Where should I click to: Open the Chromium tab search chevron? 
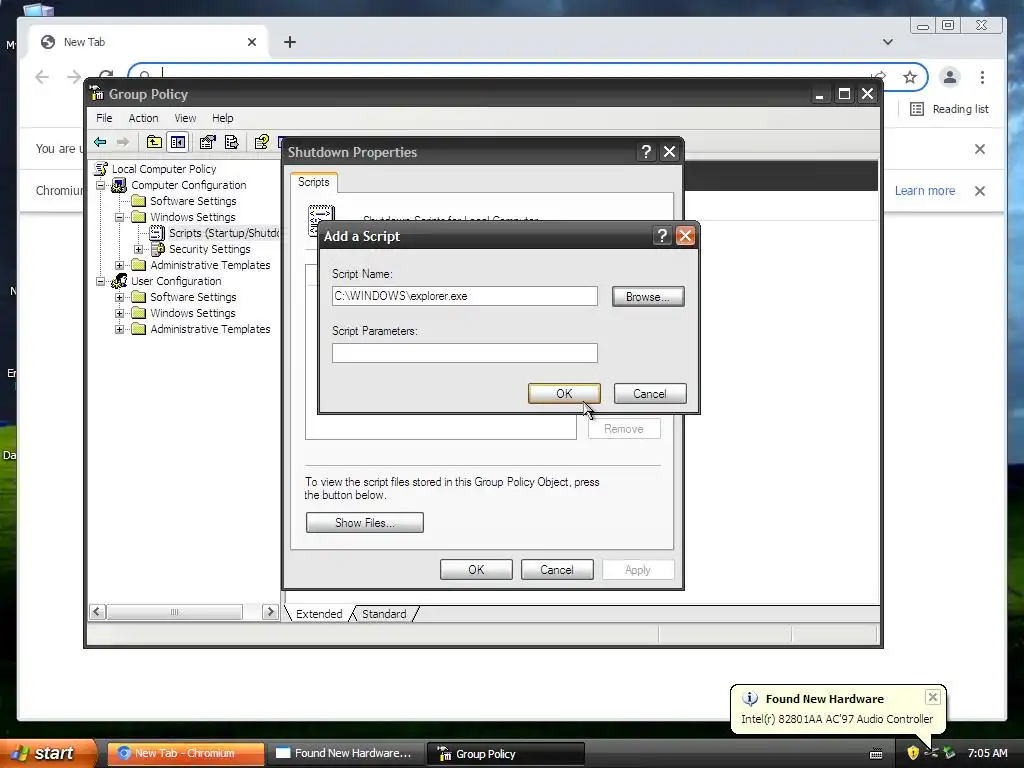tap(888, 42)
